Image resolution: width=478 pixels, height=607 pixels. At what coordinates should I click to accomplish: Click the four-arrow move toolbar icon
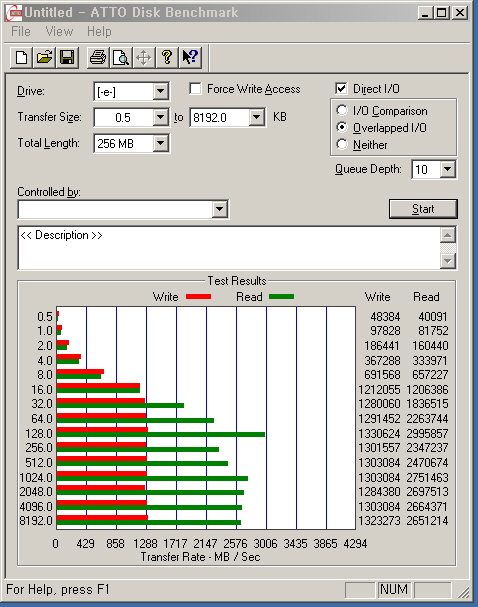pyautogui.click(x=144, y=58)
